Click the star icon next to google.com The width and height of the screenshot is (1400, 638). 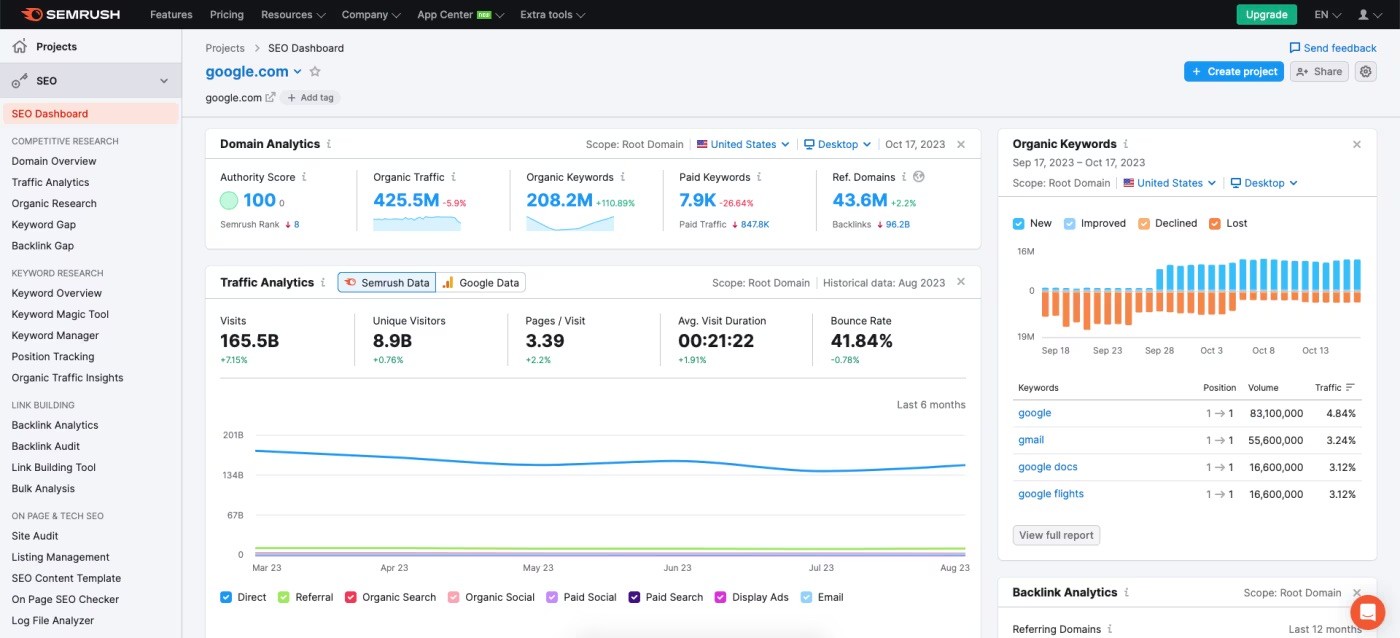click(x=315, y=72)
